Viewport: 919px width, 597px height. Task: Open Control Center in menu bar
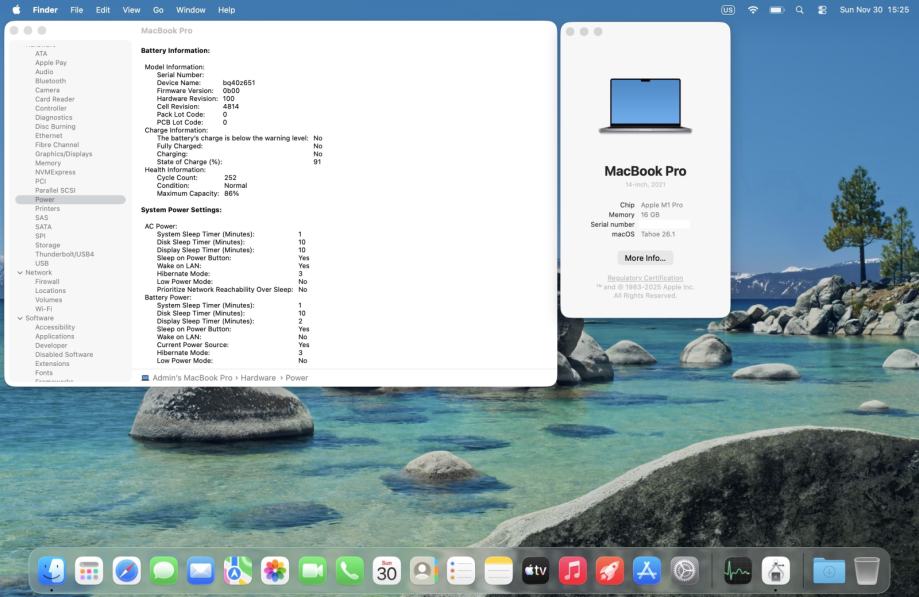tap(822, 10)
